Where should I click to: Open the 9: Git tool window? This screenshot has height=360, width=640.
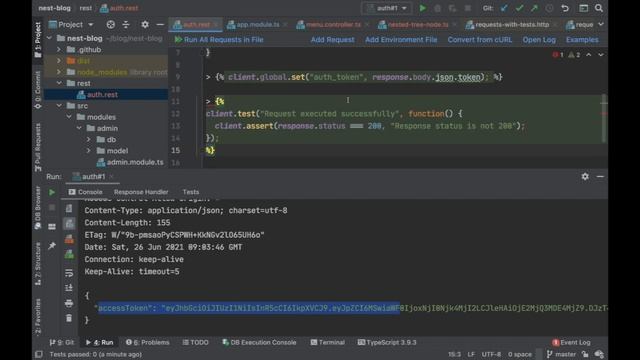[62, 342]
